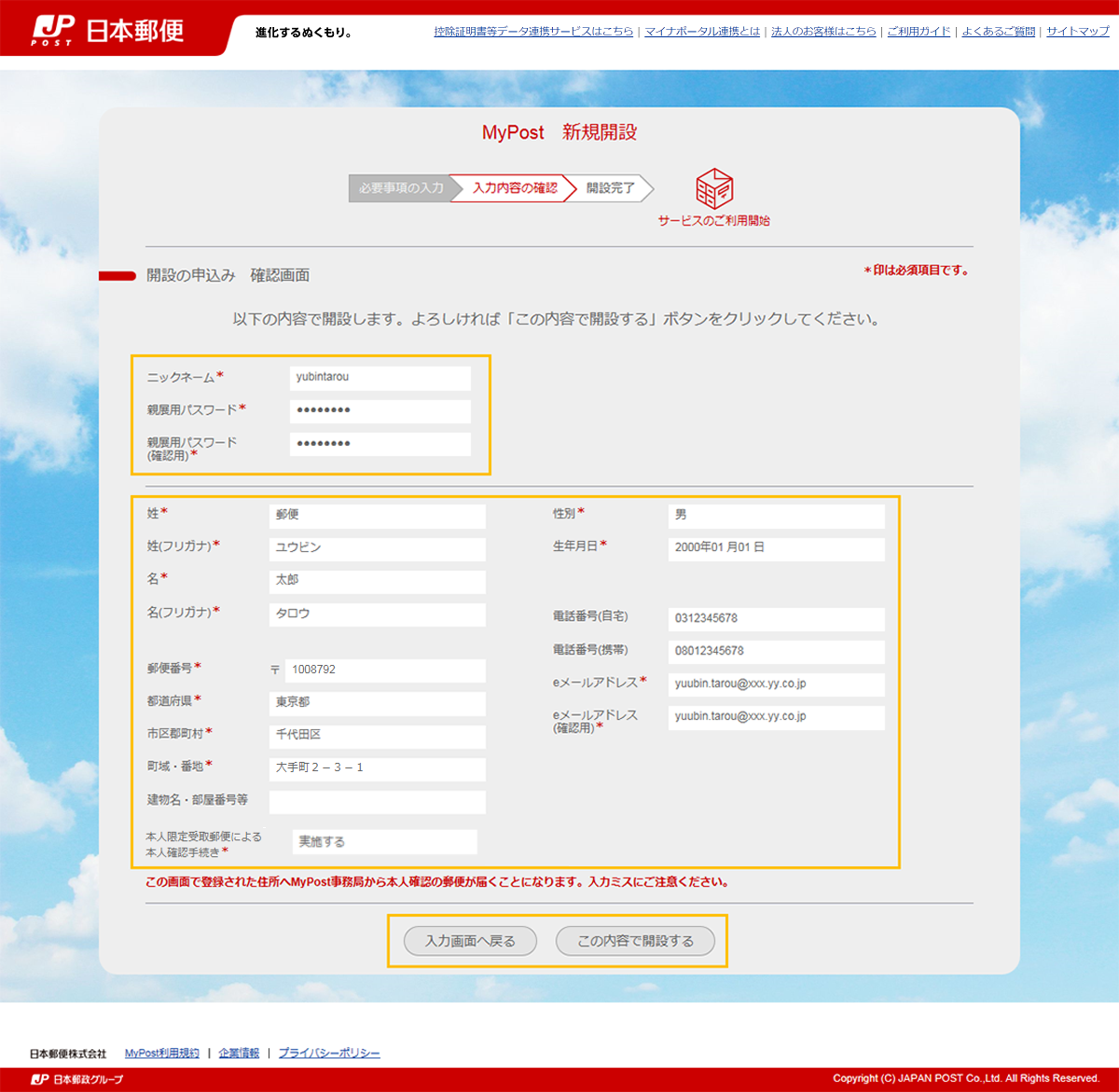Select the 入力内容の確認 step

tap(514, 188)
